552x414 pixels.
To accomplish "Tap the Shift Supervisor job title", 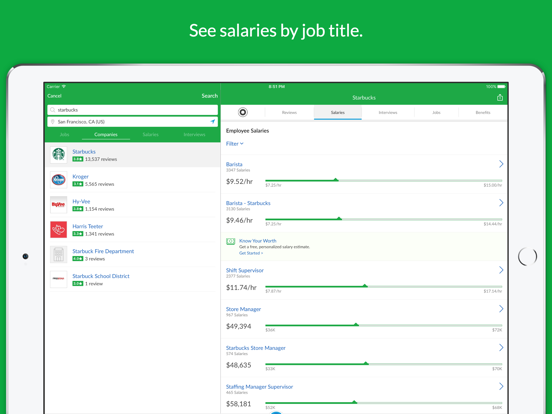I will pos(245,270).
